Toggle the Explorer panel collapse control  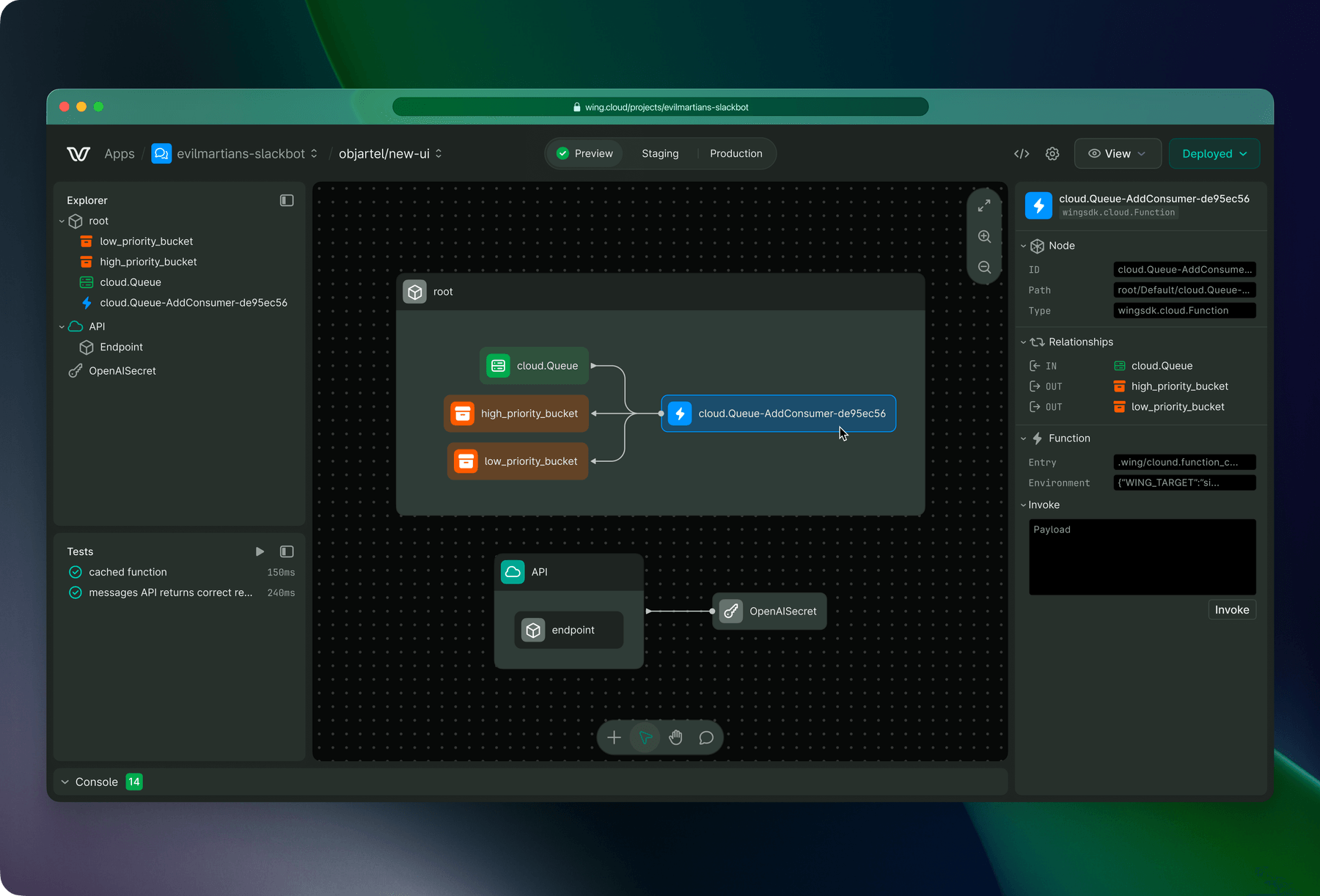(x=286, y=200)
